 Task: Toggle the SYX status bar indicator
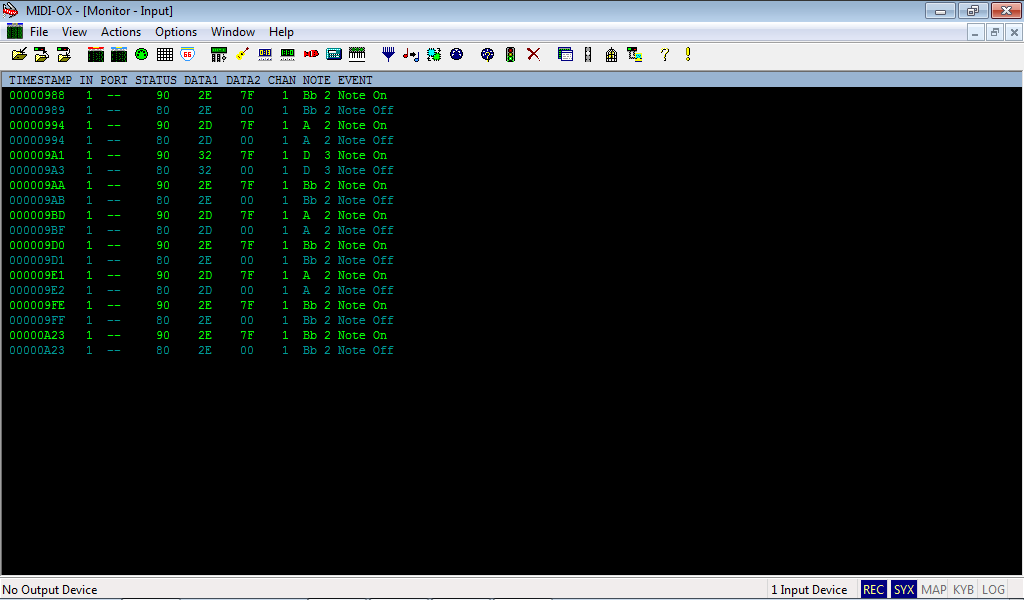click(904, 590)
